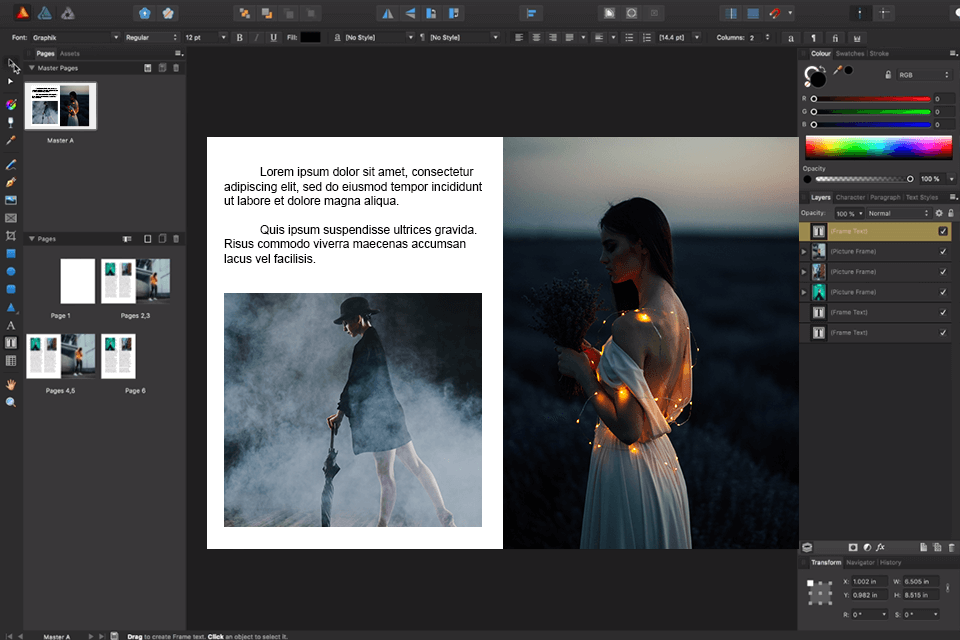The height and width of the screenshot is (640, 960).
Task: Select the Zoom magnifier tool
Action: click(x=11, y=402)
